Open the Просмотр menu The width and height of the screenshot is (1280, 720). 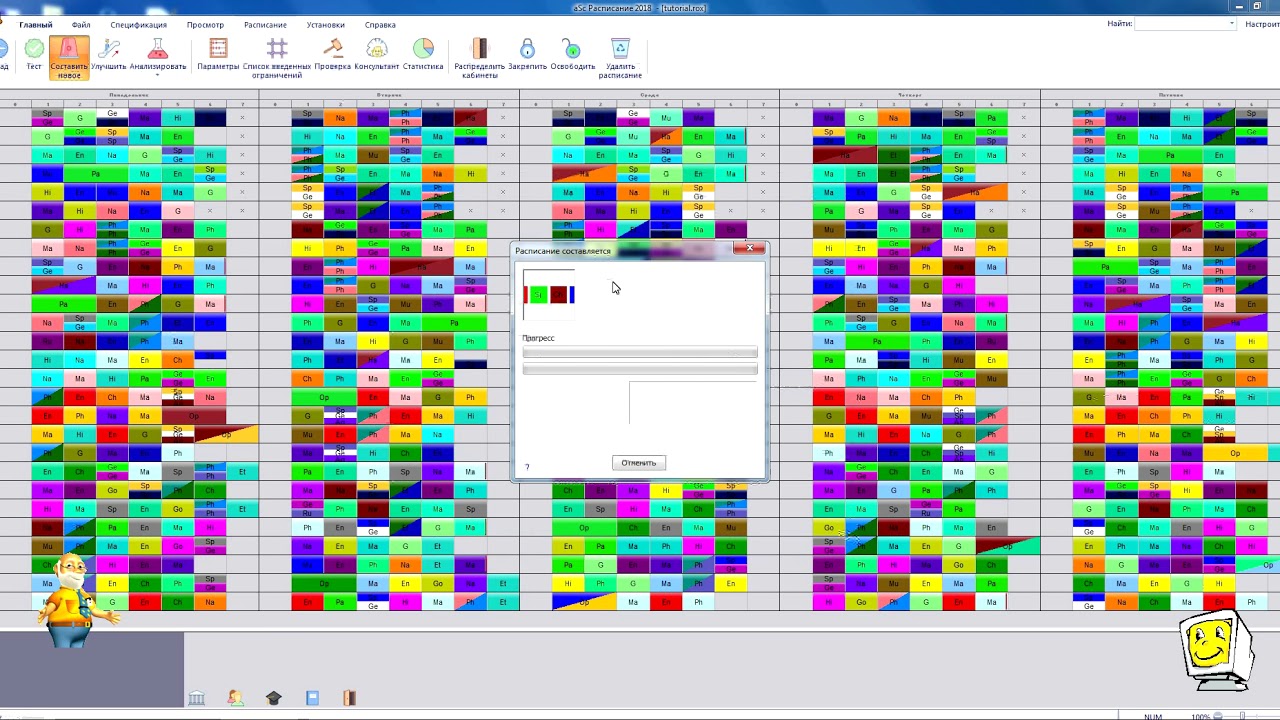click(x=206, y=25)
